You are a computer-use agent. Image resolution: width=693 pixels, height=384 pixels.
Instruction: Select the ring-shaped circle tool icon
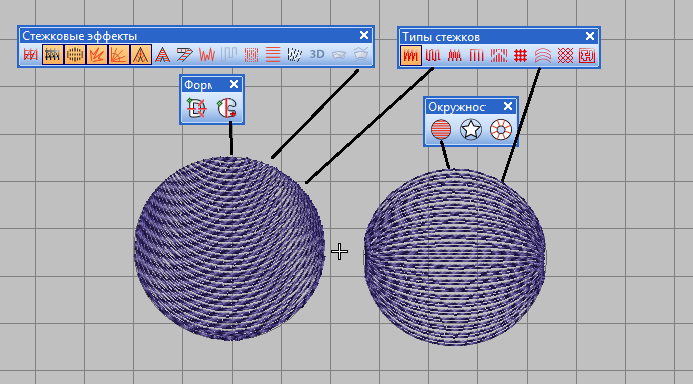click(x=501, y=130)
